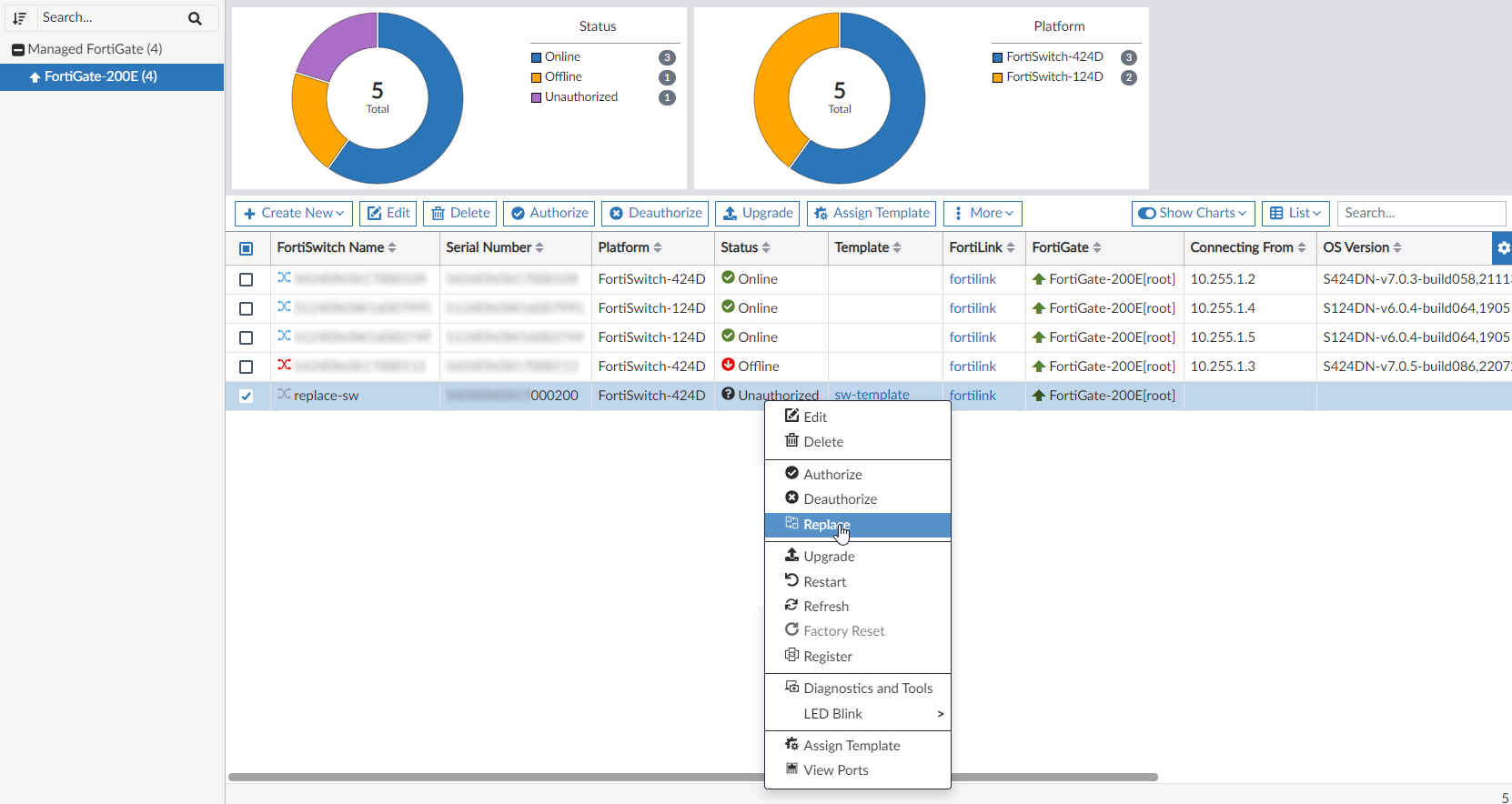Select Refresh in the context menu

pos(858,607)
